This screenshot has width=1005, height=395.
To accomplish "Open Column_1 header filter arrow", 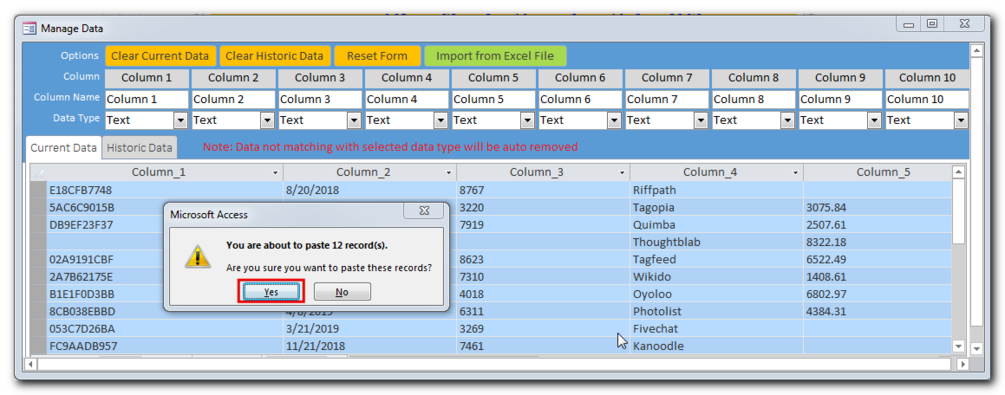I will point(276,172).
